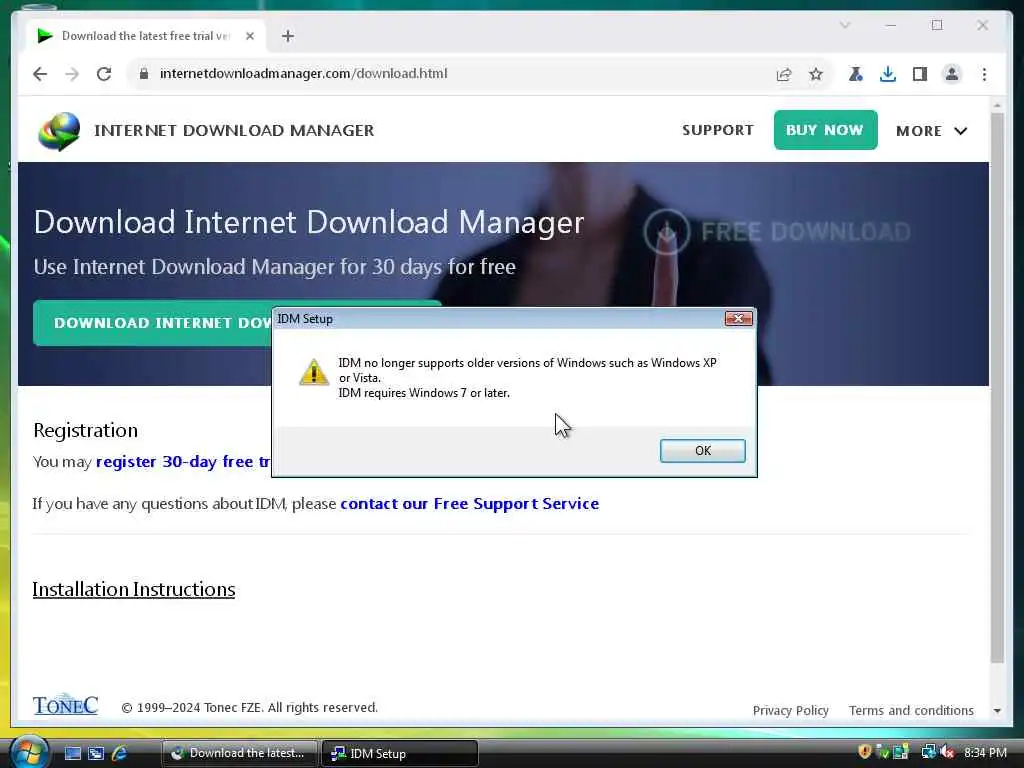This screenshot has height=768, width=1024.
Task: Click the DOWNLOAD INTERNET DOWNLOAD MANAGER button
Action: (x=152, y=323)
